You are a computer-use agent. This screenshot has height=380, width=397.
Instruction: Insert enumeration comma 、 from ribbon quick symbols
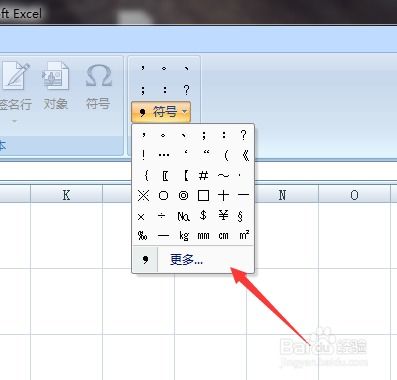click(x=186, y=68)
